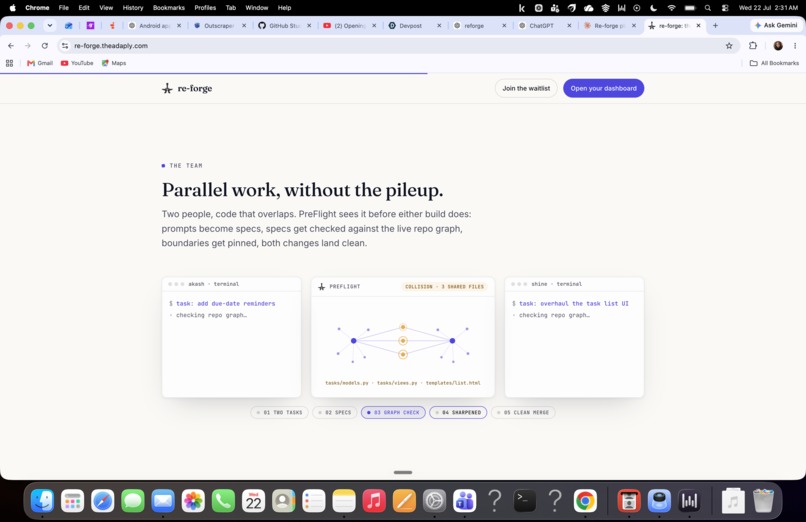Select the 03 Graph Check step pill
This screenshot has width=806, height=522.
pos(393,413)
